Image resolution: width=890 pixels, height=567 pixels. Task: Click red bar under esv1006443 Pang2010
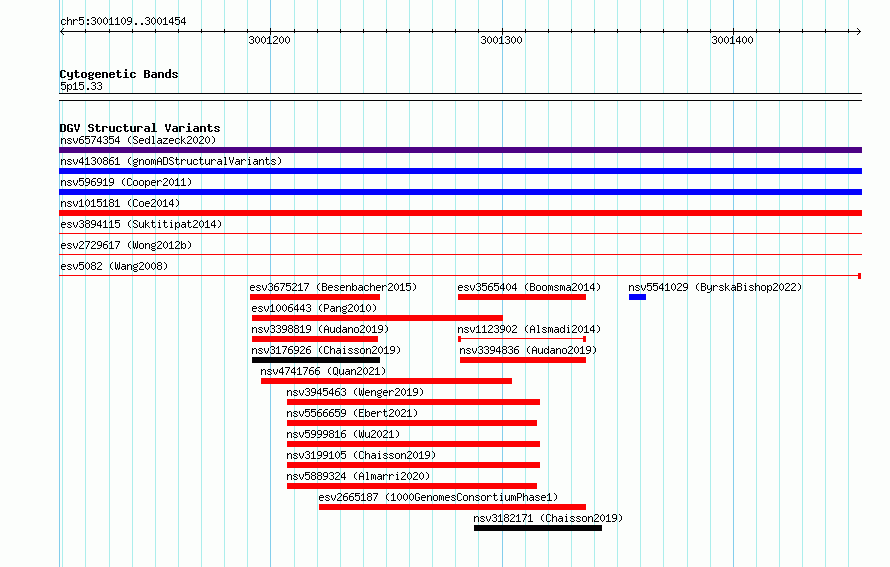377,318
